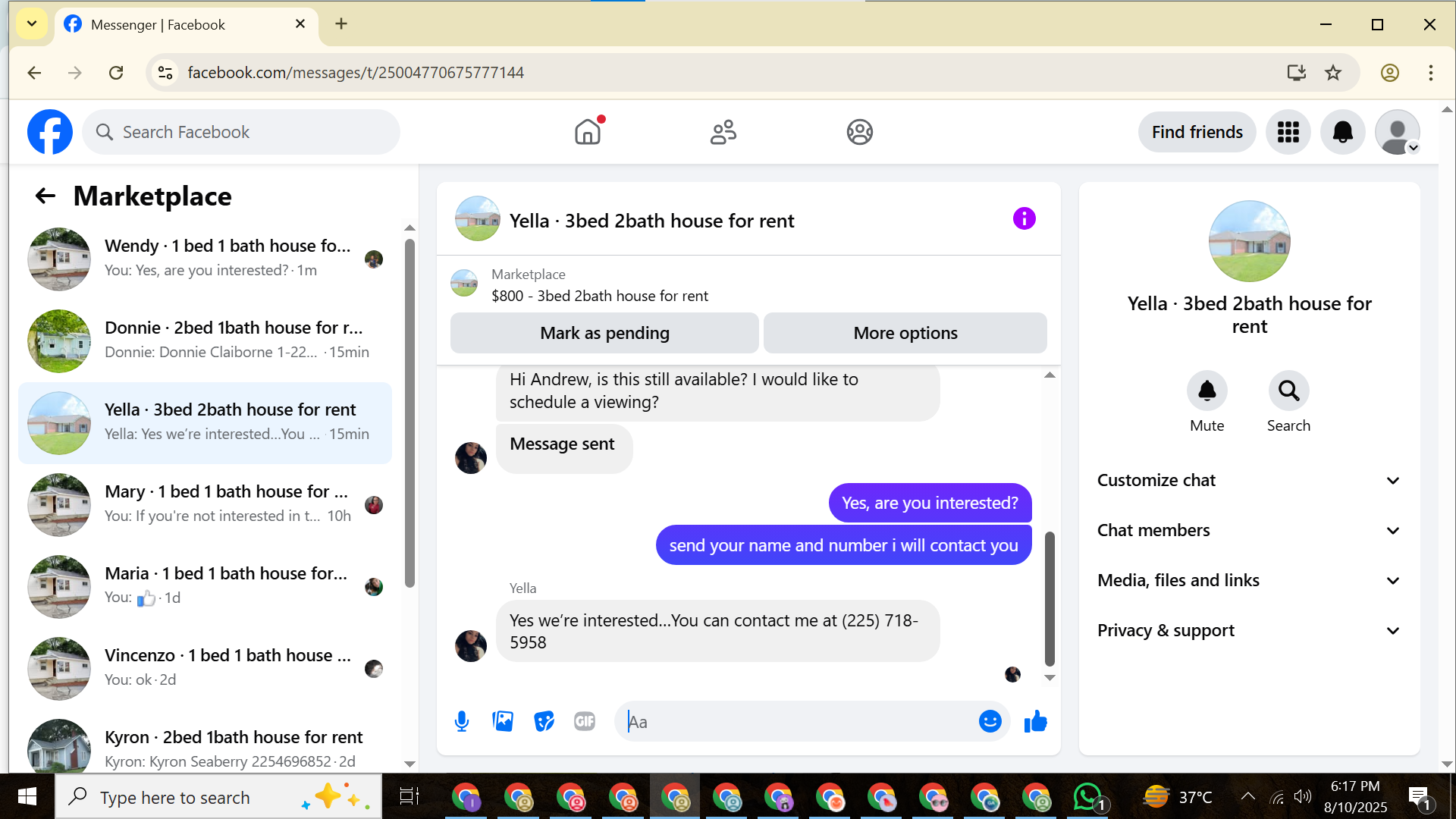Click Mark as pending button
Screen dimensions: 1456x819
[604, 333]
